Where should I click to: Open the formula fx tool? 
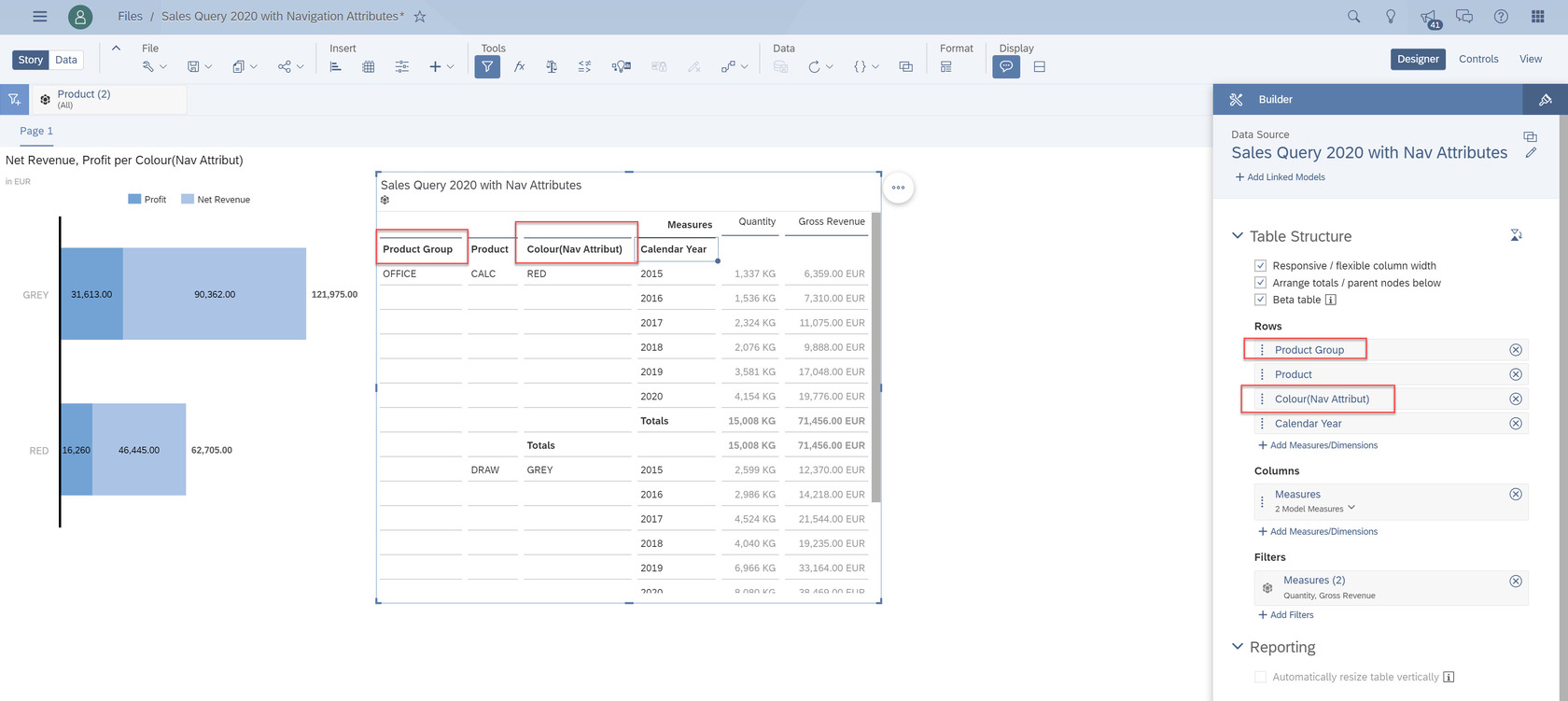click(520, 66)
